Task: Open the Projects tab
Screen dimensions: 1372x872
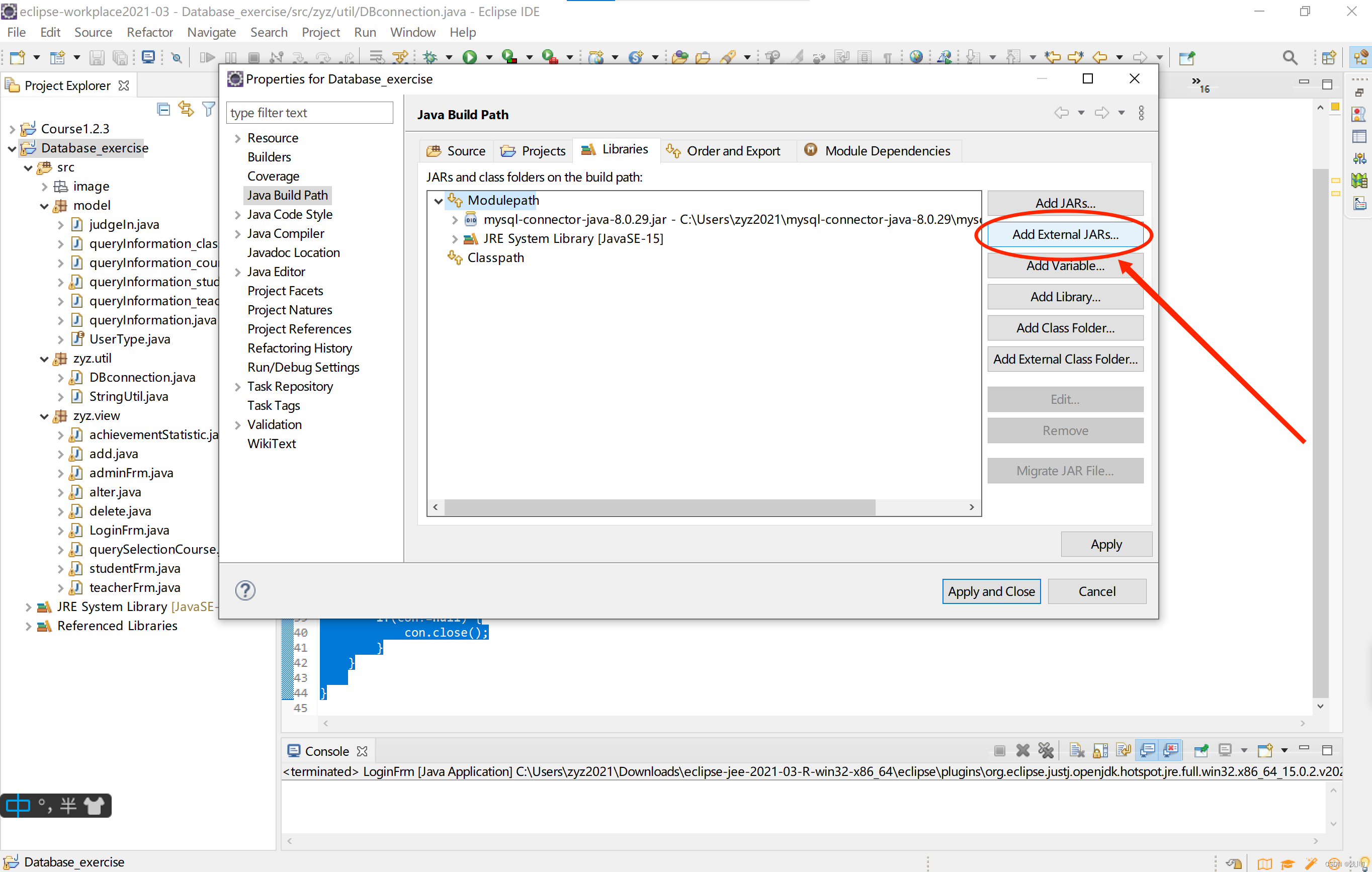Action: point(533,151)
